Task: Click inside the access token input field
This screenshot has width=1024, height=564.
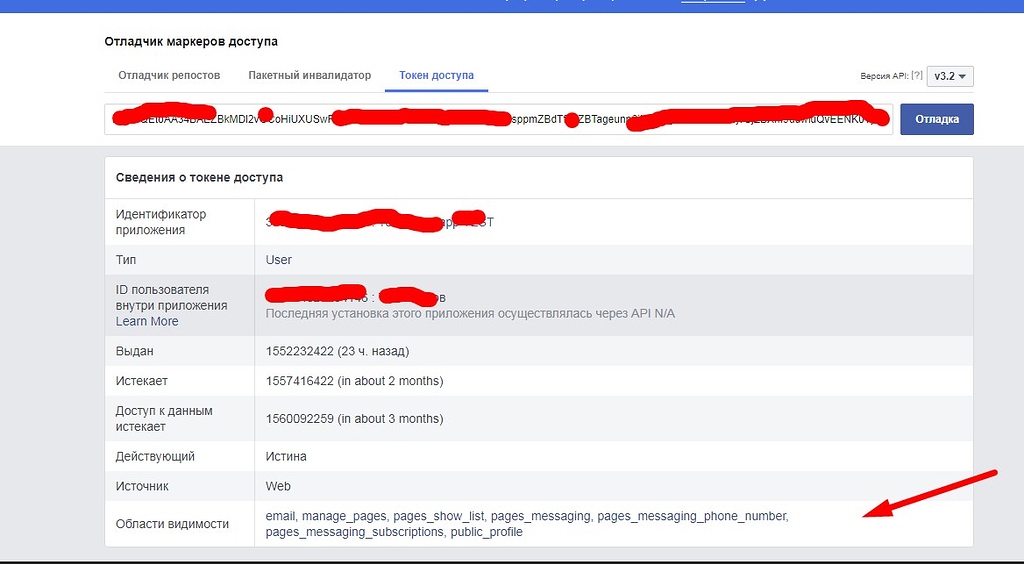Action: click(500, 119)
